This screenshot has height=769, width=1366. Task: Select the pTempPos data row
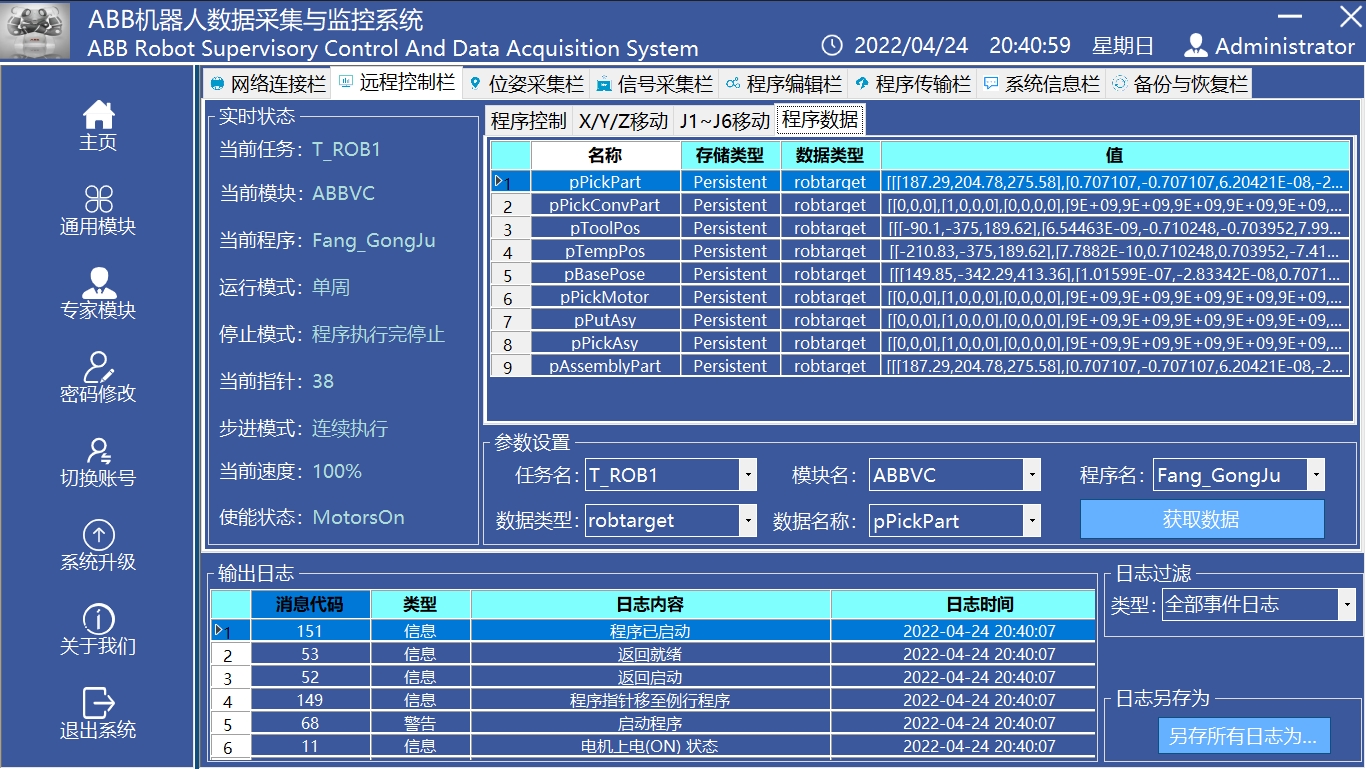[920, 251]
